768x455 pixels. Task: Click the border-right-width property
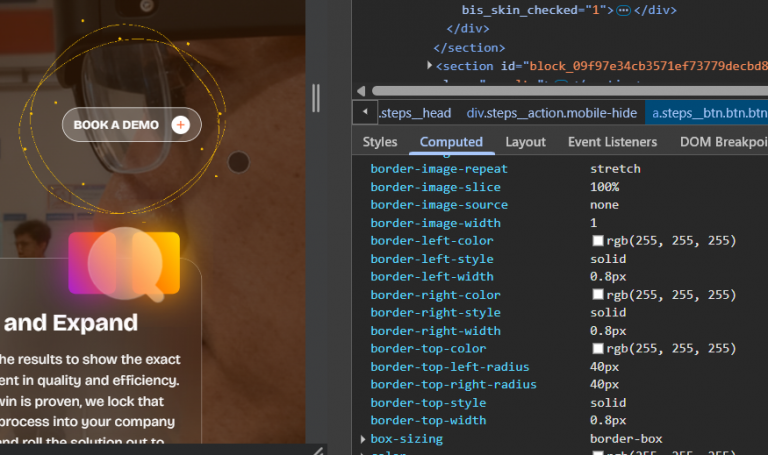pyautogui.click(x=435, y=331)
